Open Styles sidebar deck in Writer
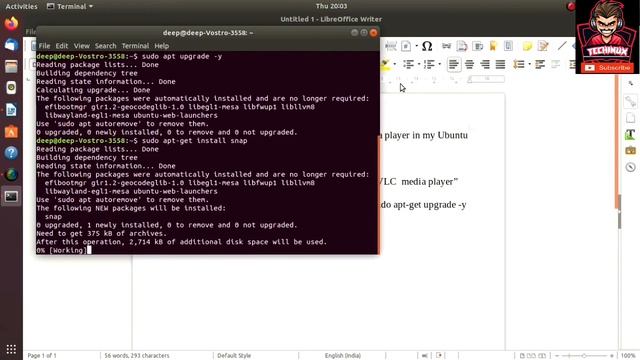This screenshot has width=640, height=360. tap(631, 134)
